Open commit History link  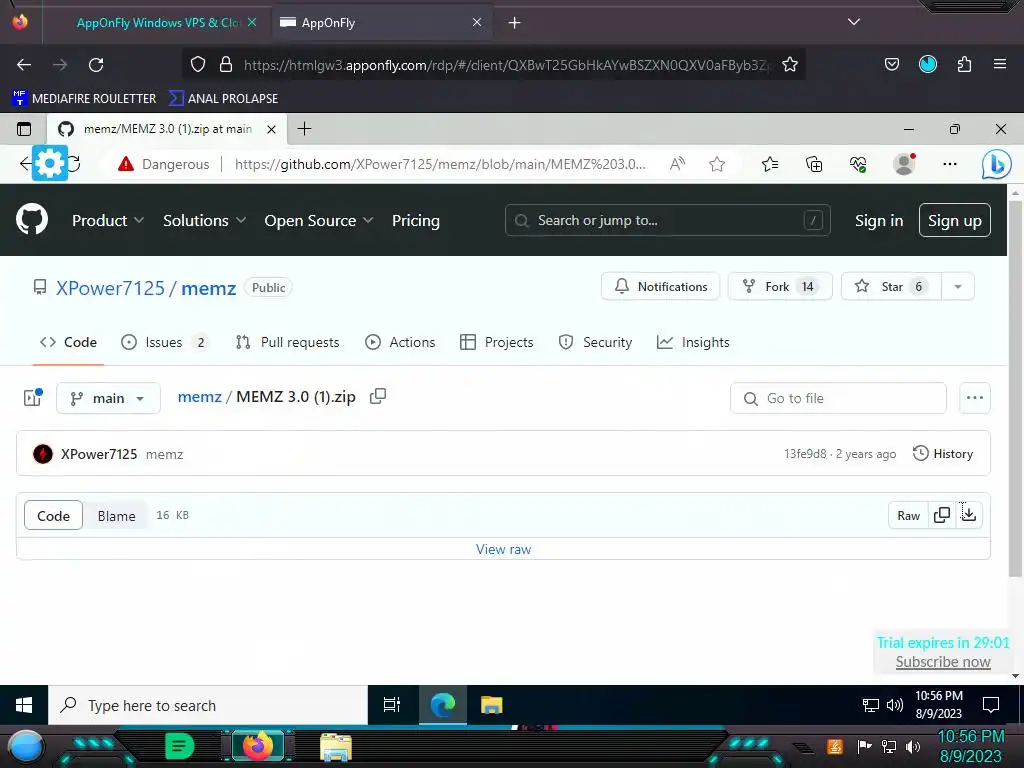[x=943, y=453]
